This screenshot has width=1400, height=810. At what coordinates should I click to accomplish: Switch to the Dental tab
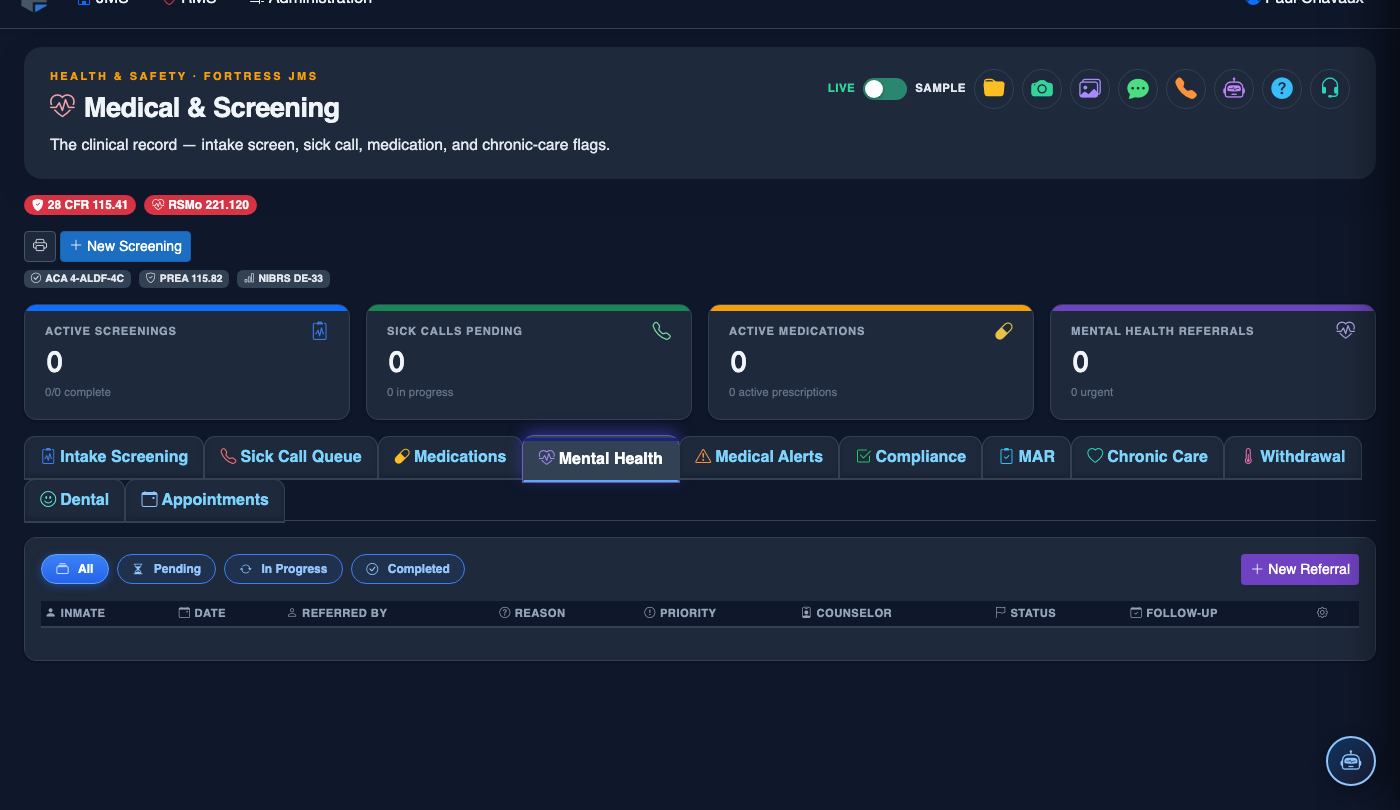pyautogui.click(x=75, y=500)
